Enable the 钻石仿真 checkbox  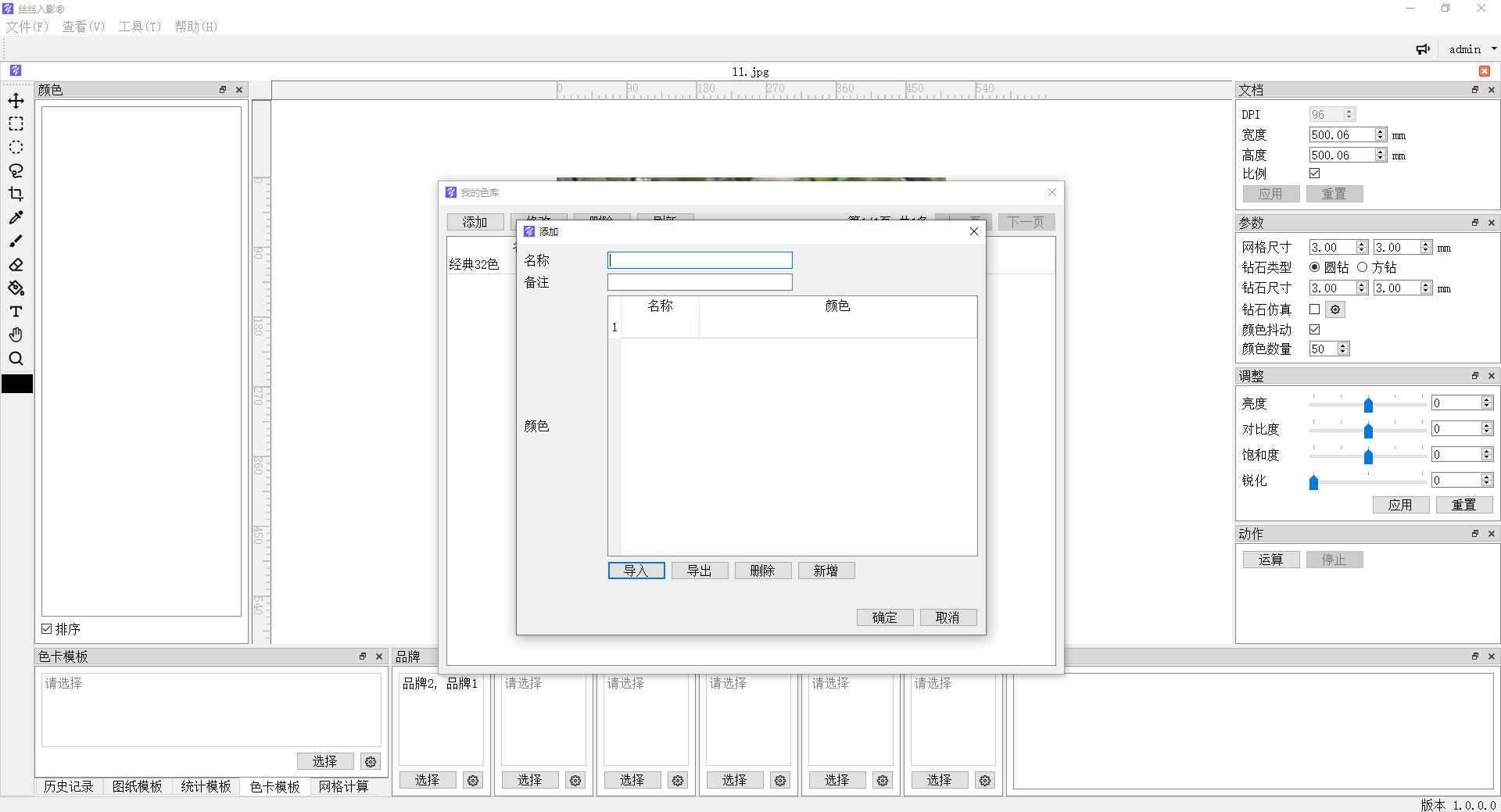(x=1314, y=309)
